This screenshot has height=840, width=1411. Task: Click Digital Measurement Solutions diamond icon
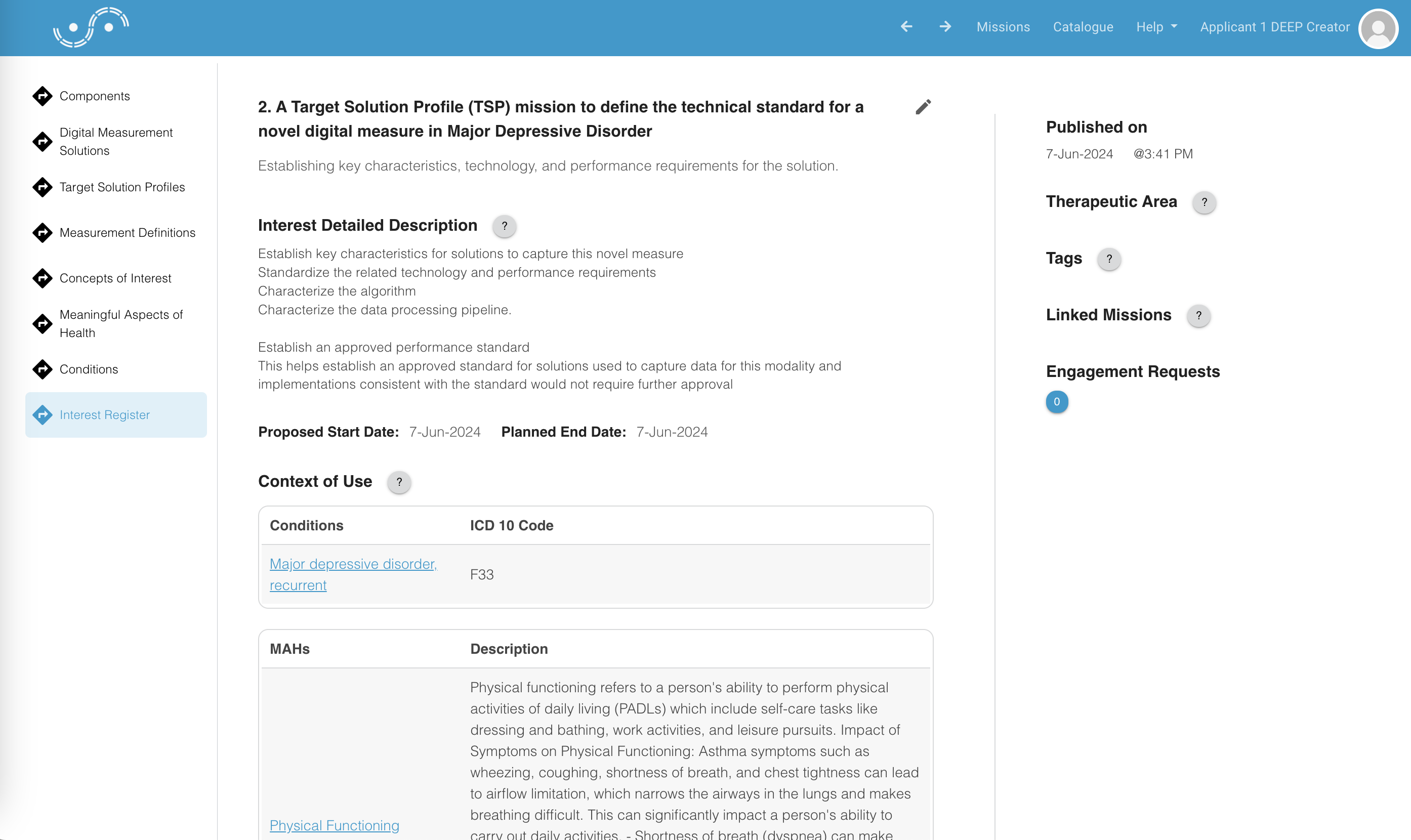[43, 142]
